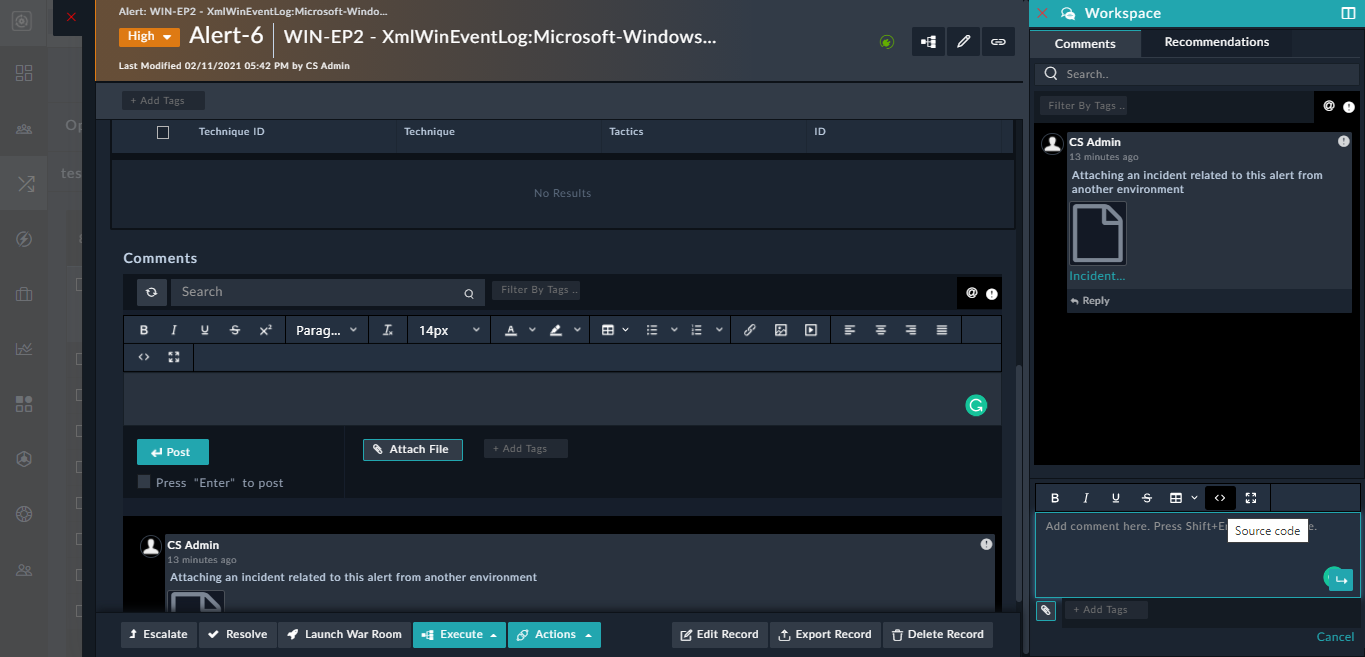Click inside the comments Search field

pyautogui.click(x=320, y=291)
